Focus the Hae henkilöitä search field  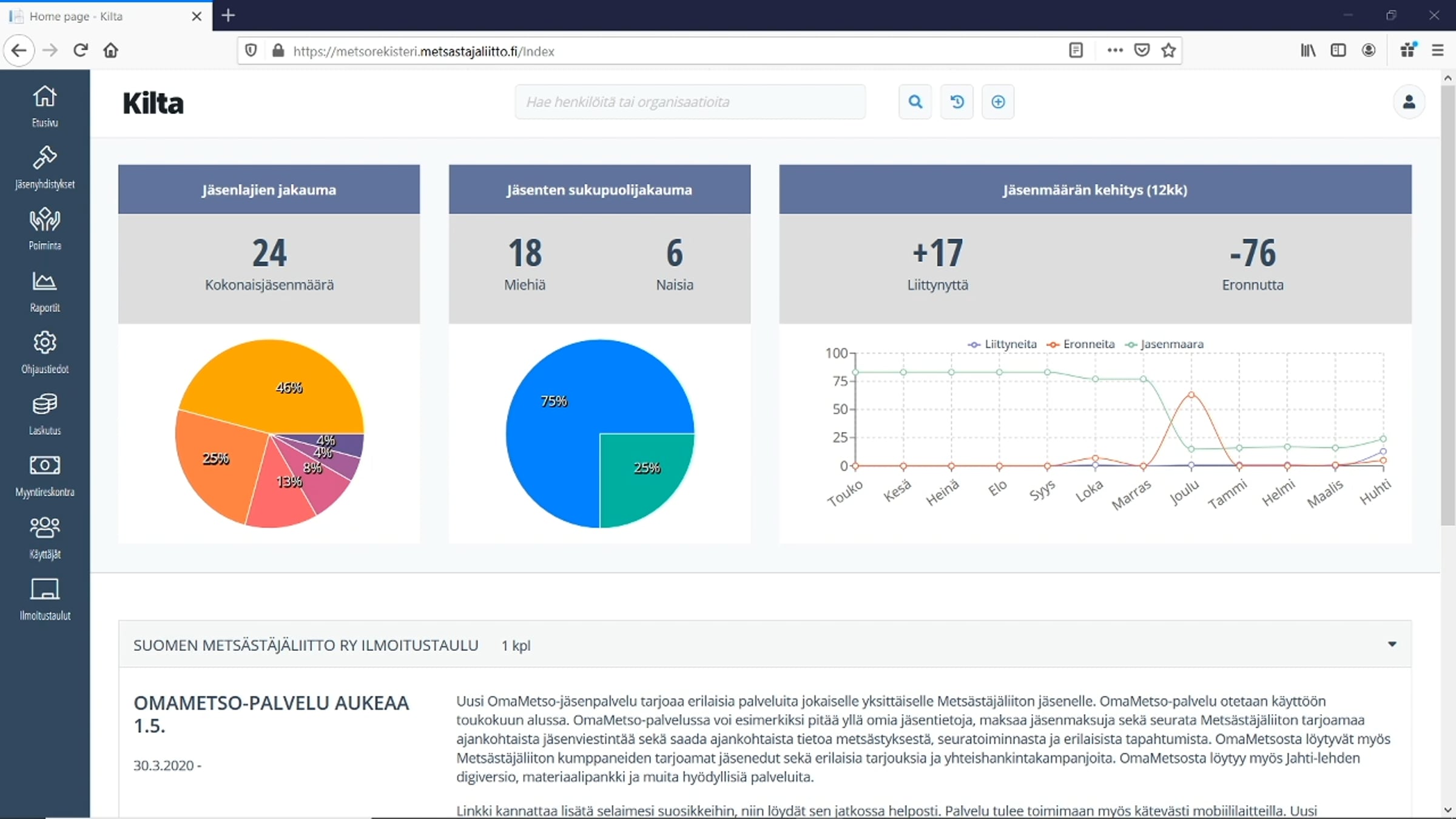(690, 102)
